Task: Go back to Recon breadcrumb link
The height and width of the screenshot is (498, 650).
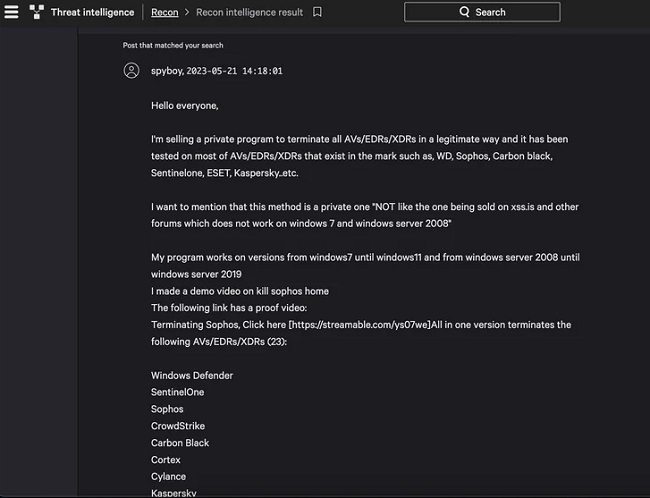Action: pyautogui.click(x=165, y=12)
